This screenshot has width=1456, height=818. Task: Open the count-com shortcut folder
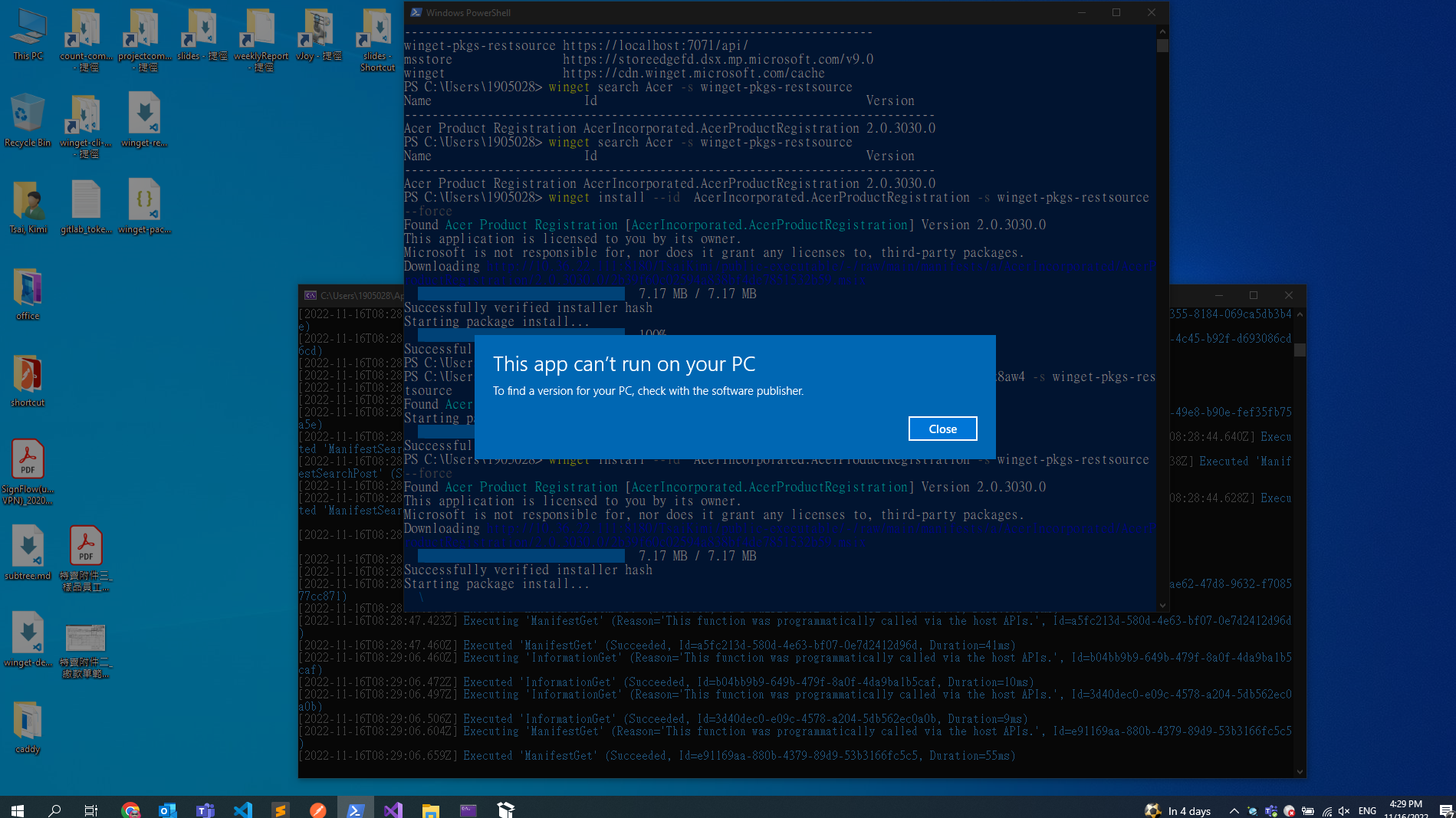86,40
